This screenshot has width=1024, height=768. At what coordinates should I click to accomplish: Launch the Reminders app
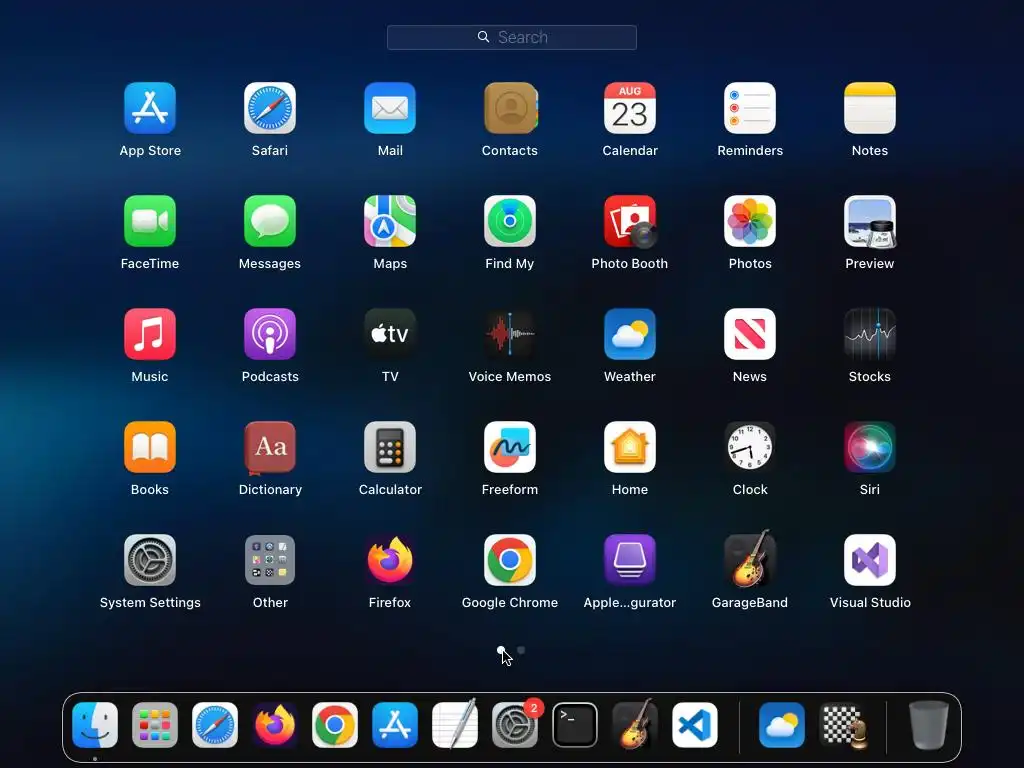click(x=750, y=108)
